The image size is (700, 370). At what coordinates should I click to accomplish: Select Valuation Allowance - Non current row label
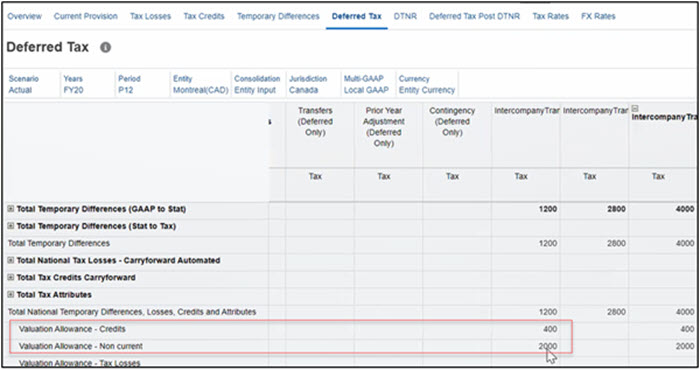click(81, 346)
